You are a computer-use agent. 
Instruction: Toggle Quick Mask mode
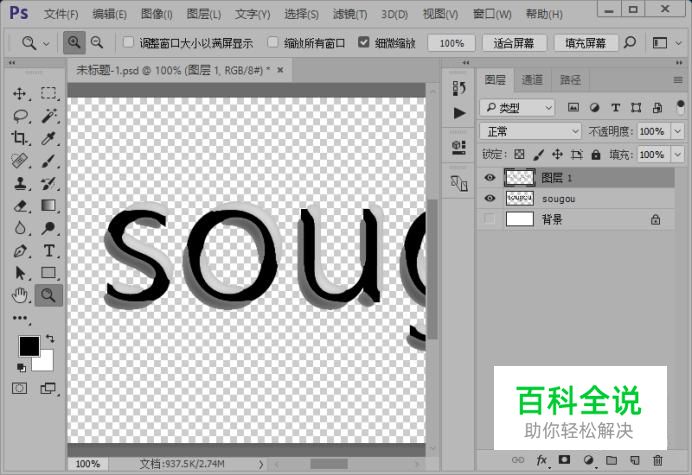[19, 388]
